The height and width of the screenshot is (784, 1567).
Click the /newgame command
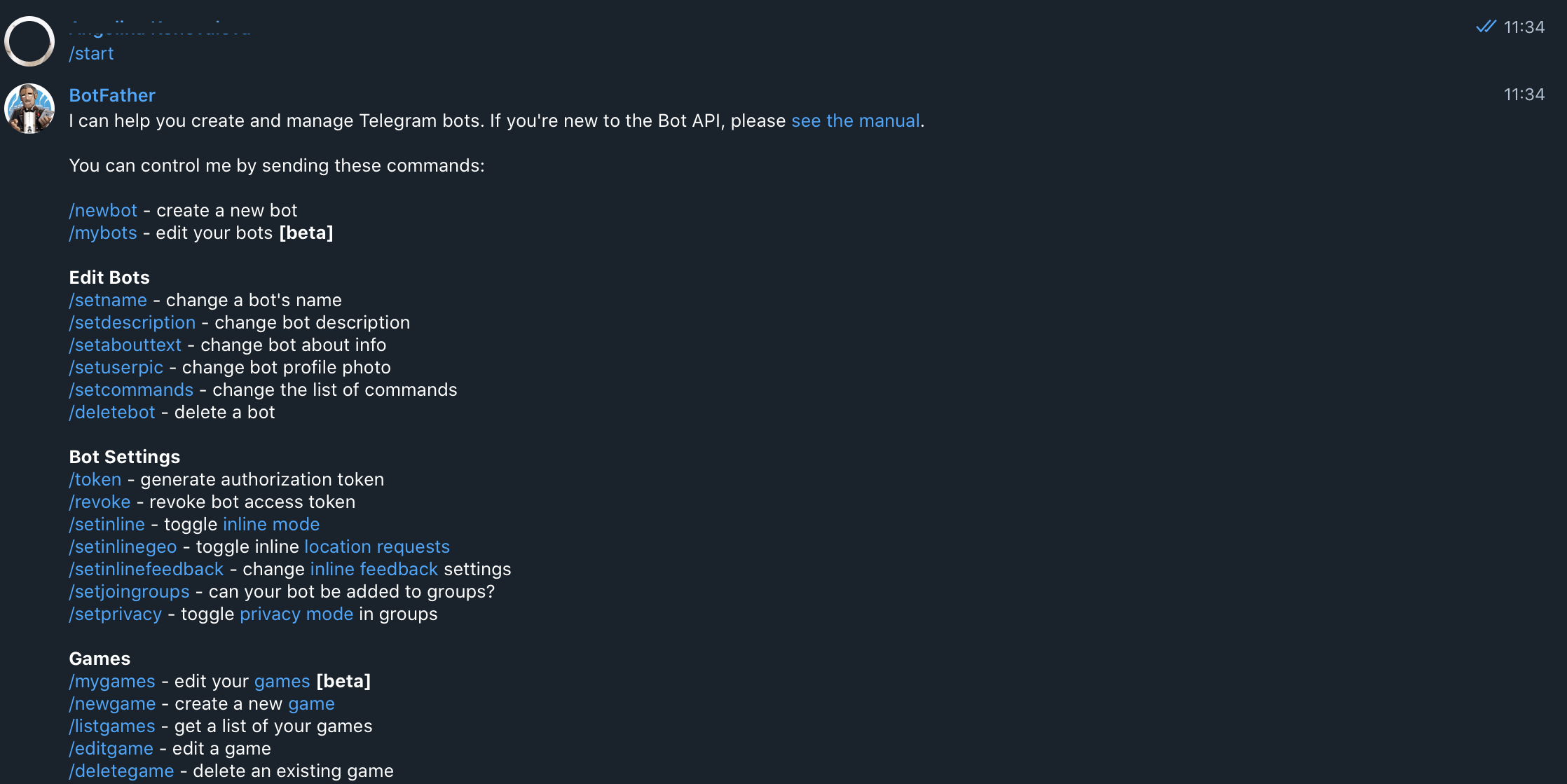112,703
